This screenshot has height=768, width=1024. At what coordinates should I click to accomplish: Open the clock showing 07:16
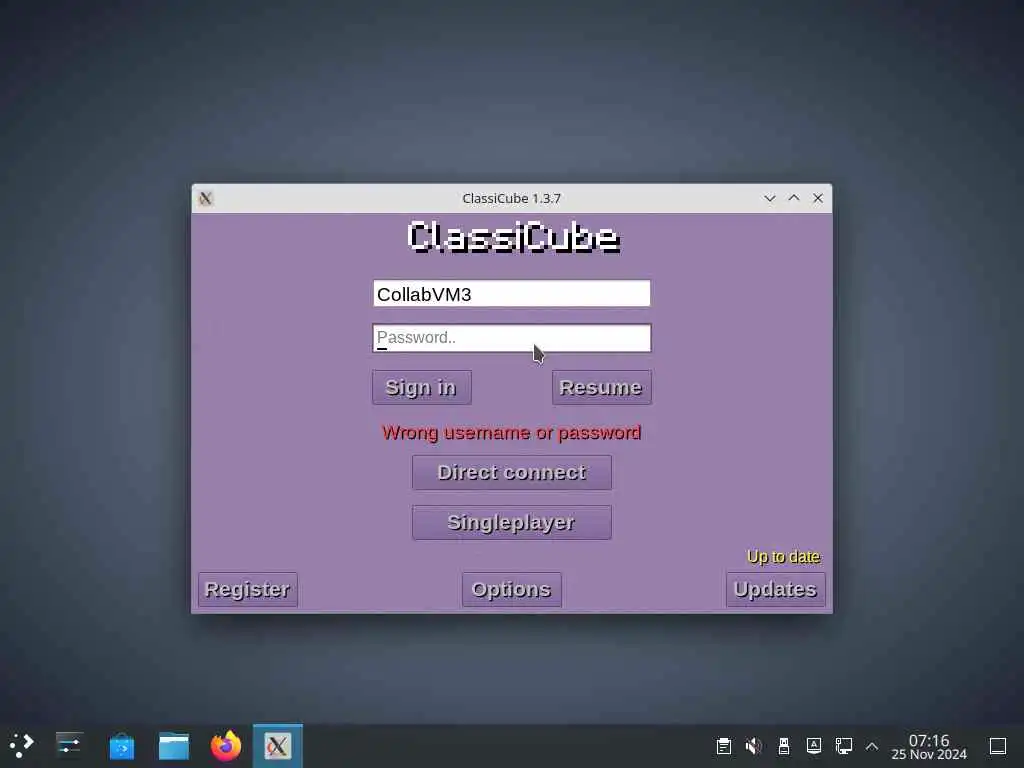[x=929, y=746]
